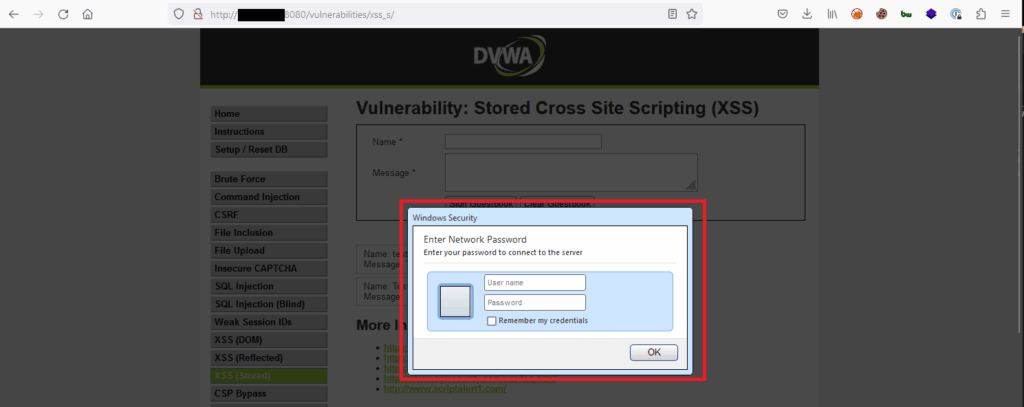Screen dimensions: 1024x407
Task: Click the browser back arrow
Action: [14, 15]
